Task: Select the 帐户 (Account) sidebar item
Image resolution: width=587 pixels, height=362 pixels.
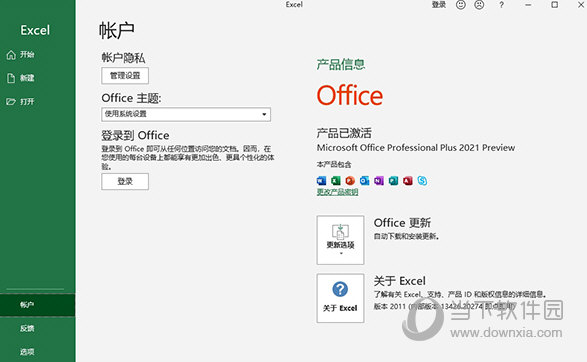Action: click(x=37, y=305)
